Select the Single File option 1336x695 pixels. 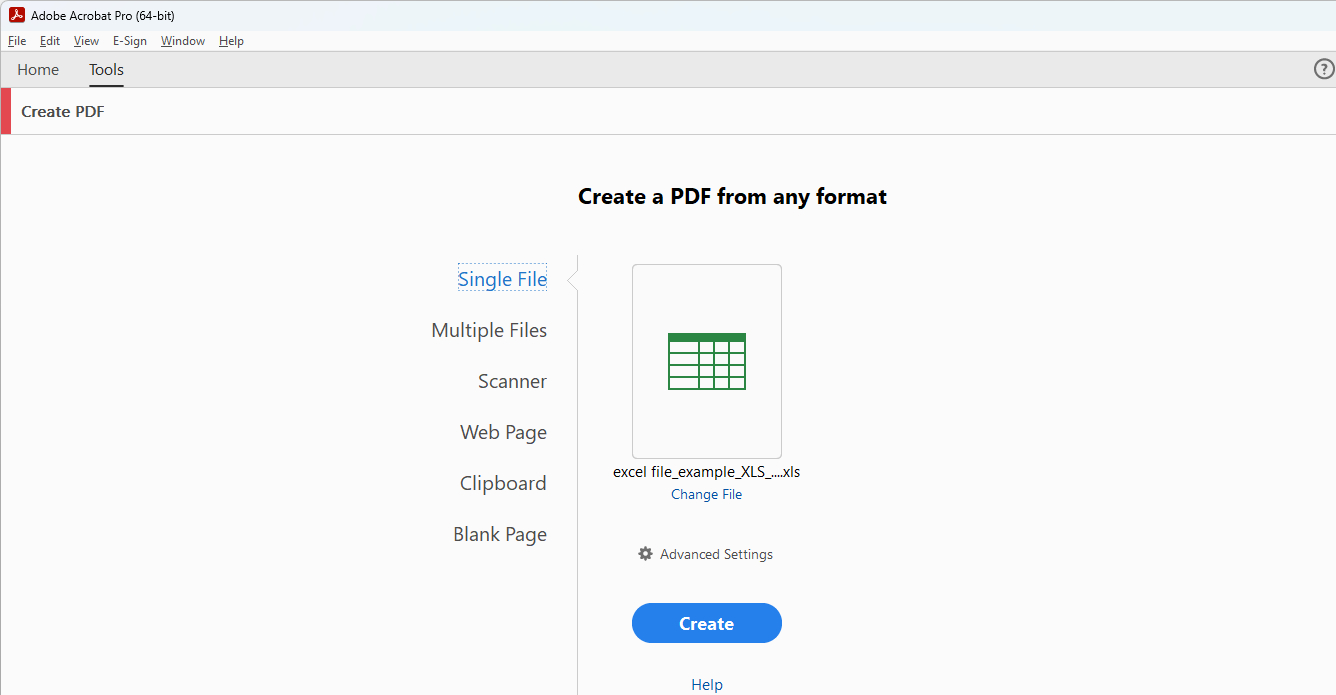502,279
